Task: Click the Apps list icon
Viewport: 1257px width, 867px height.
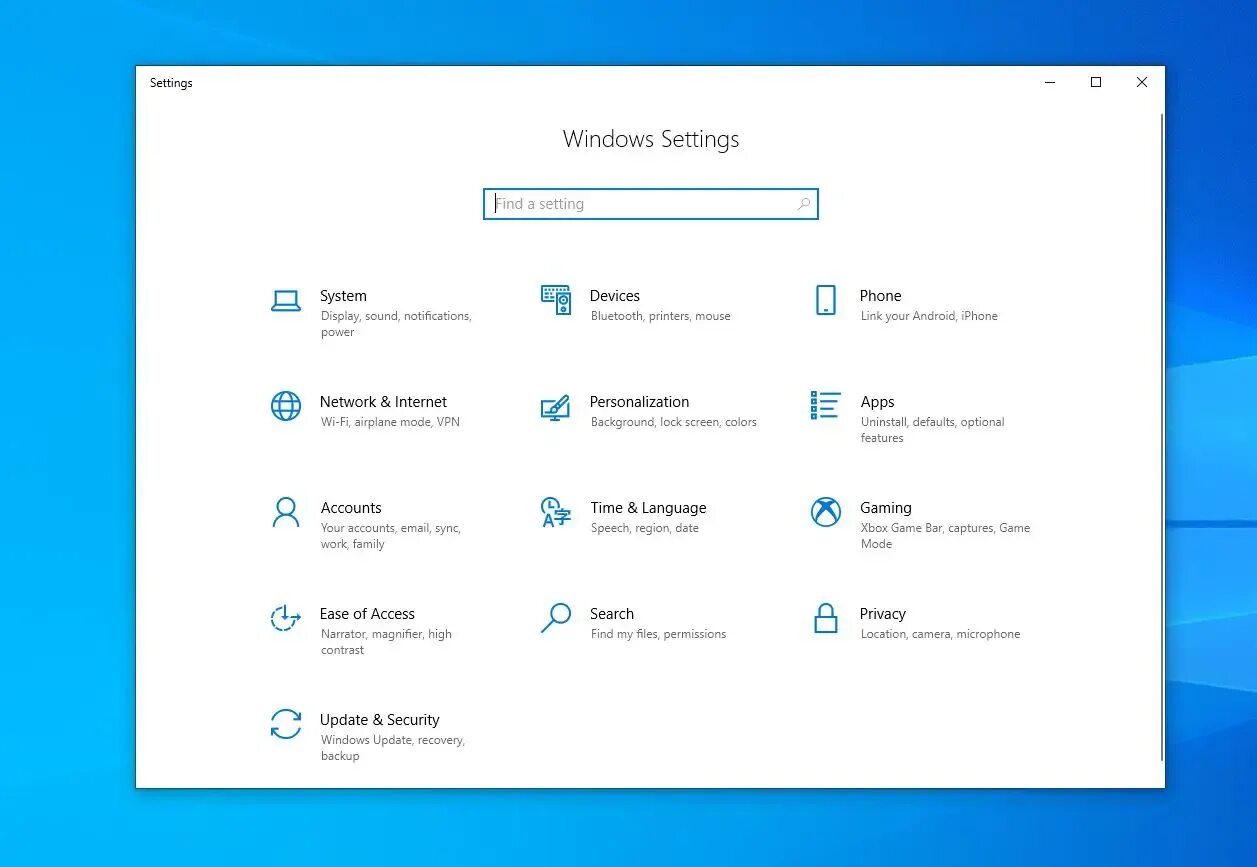Action: (x=825, y=405)
